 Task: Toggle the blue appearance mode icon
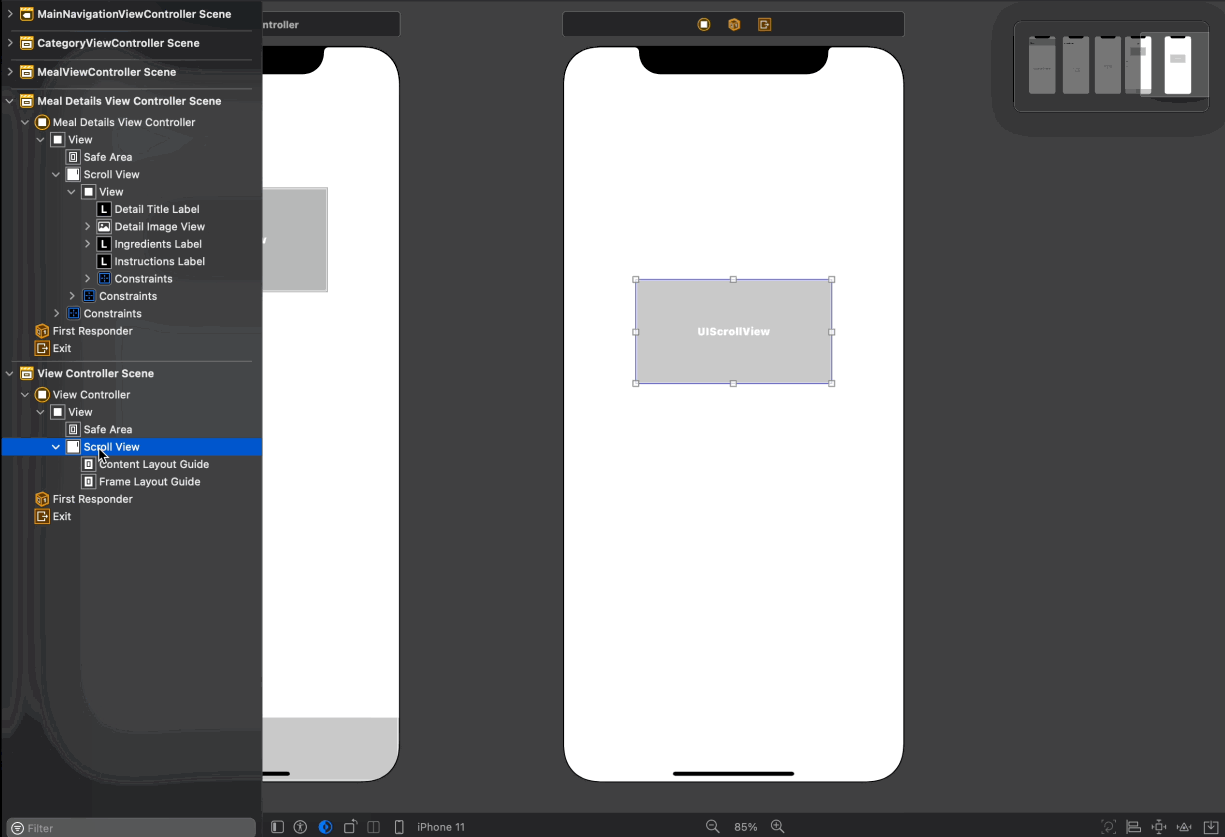(325, 827)
